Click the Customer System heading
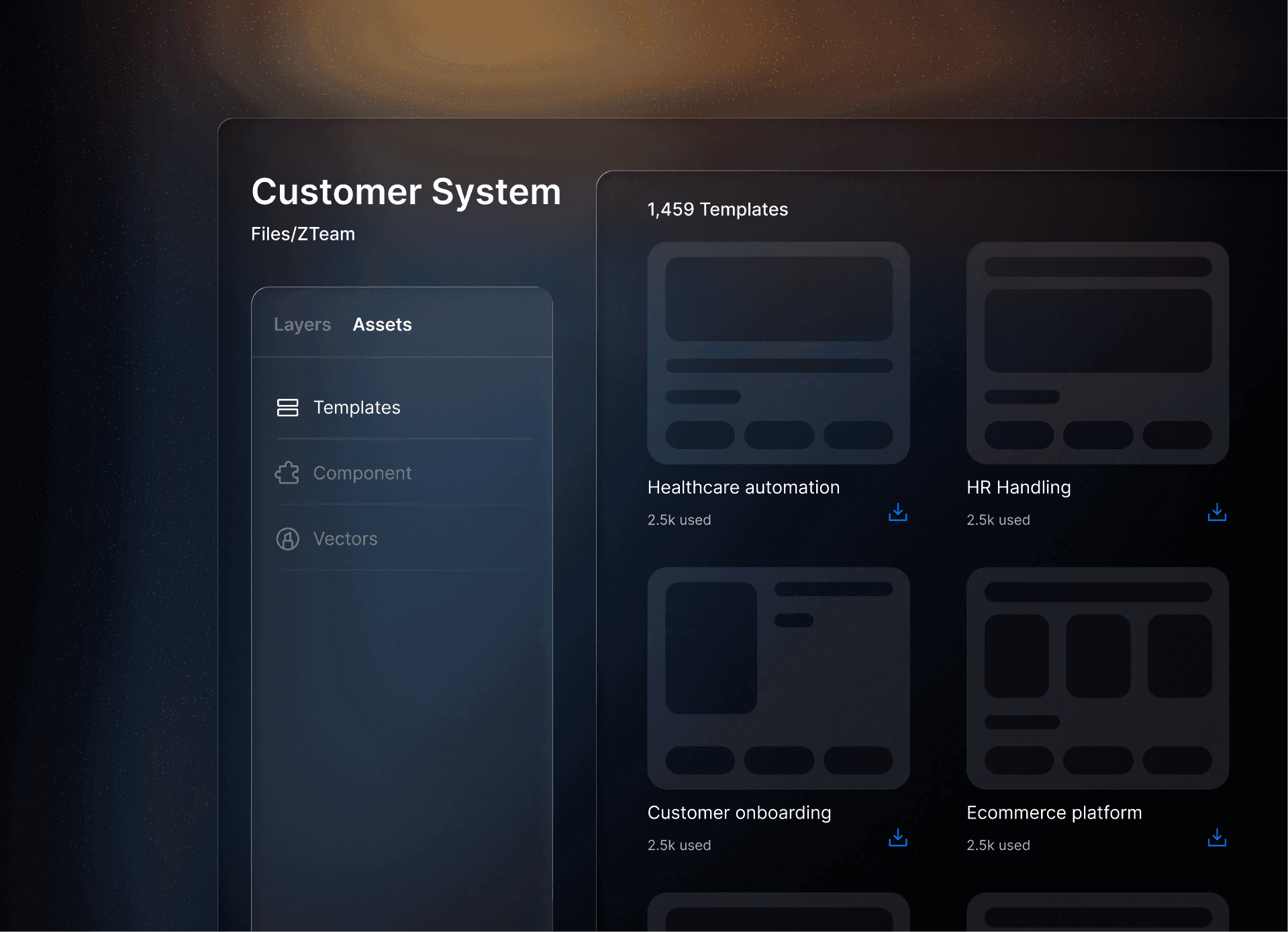This screenshot has height=932, width=1288. [x=405, y=192]
